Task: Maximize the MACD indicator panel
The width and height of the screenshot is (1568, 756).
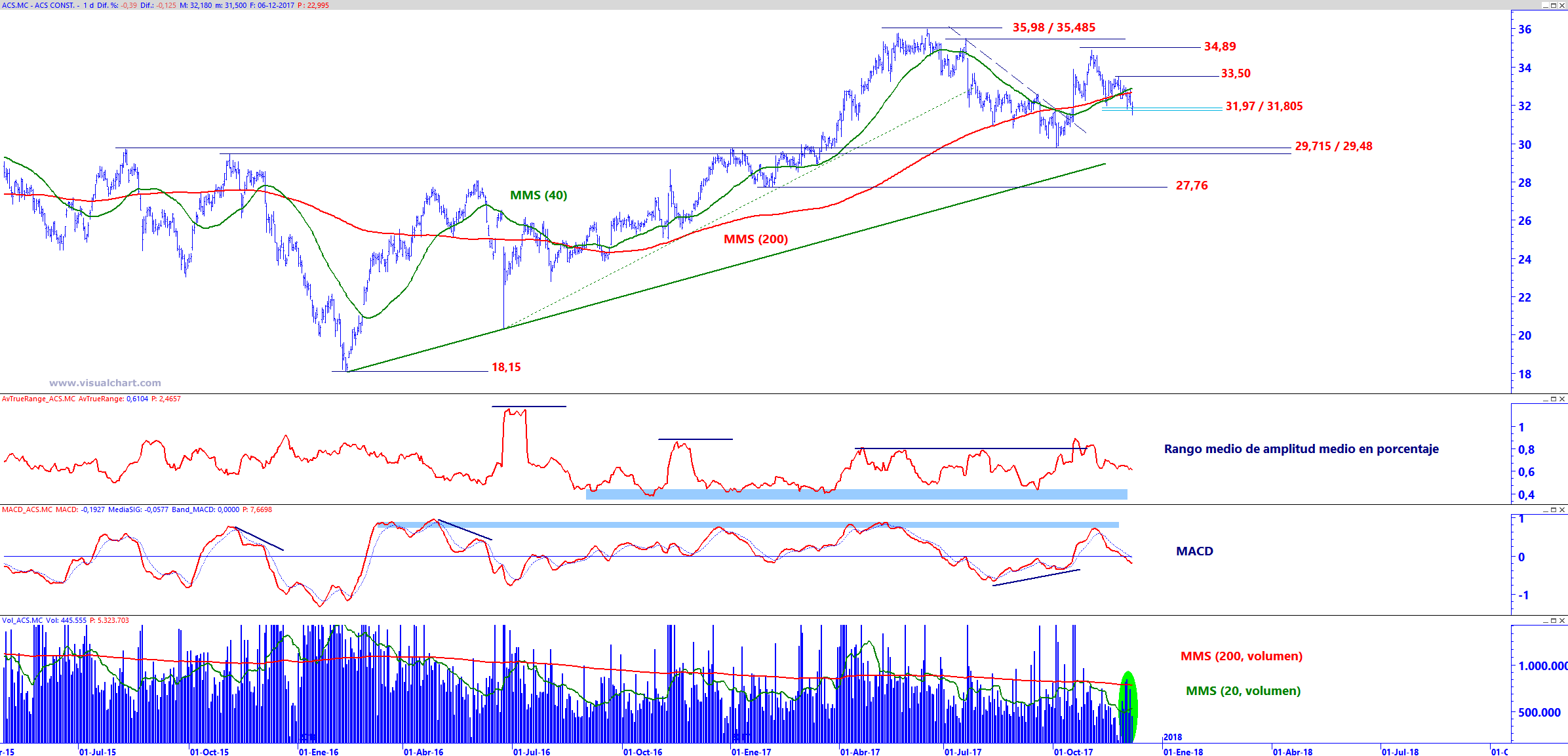Action: [1554, 509]
